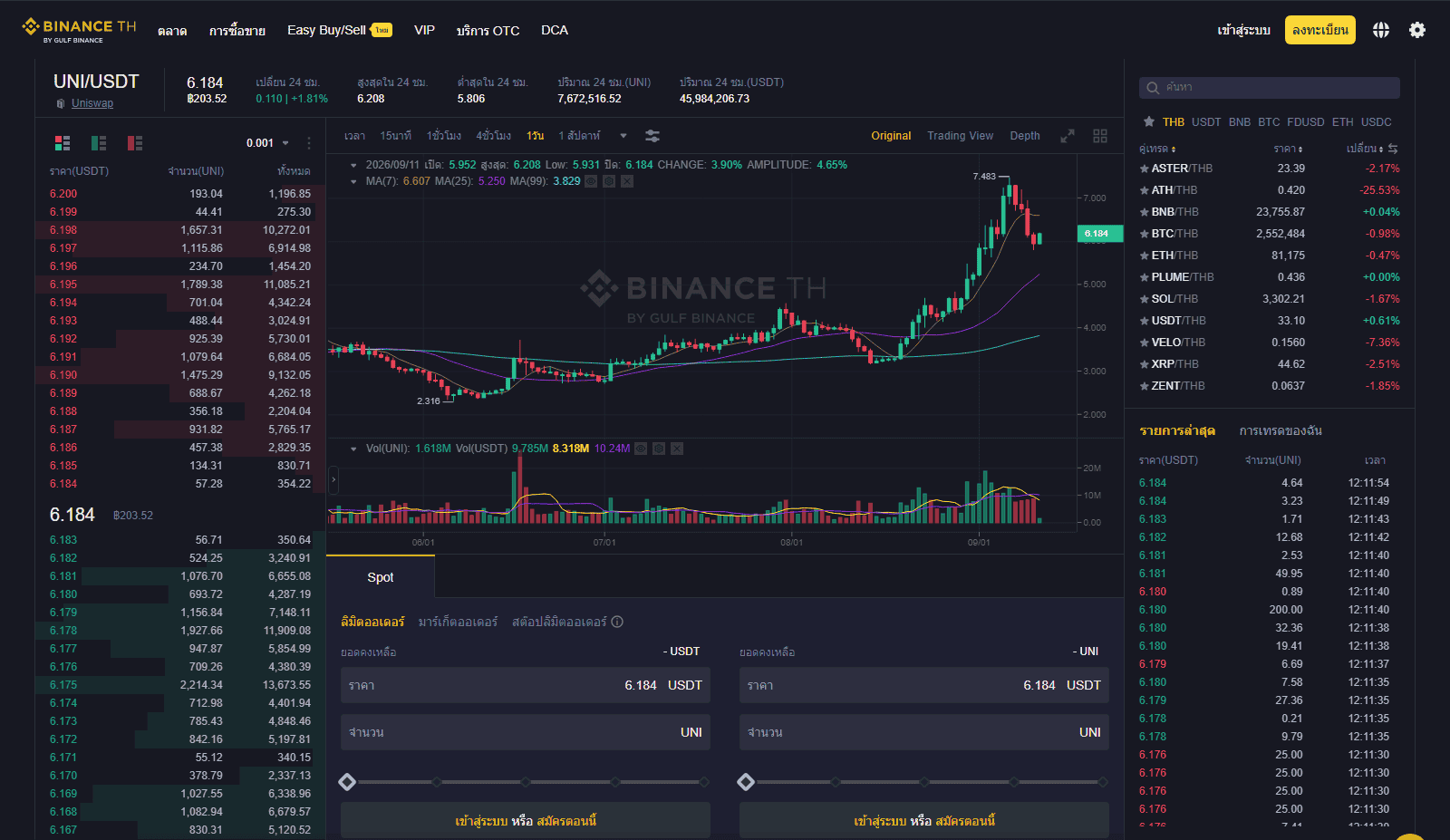This screenshot has width=1450, height=840.
Task: Click the sell-side amount slider handle
Action: click(x=746, y=782)
